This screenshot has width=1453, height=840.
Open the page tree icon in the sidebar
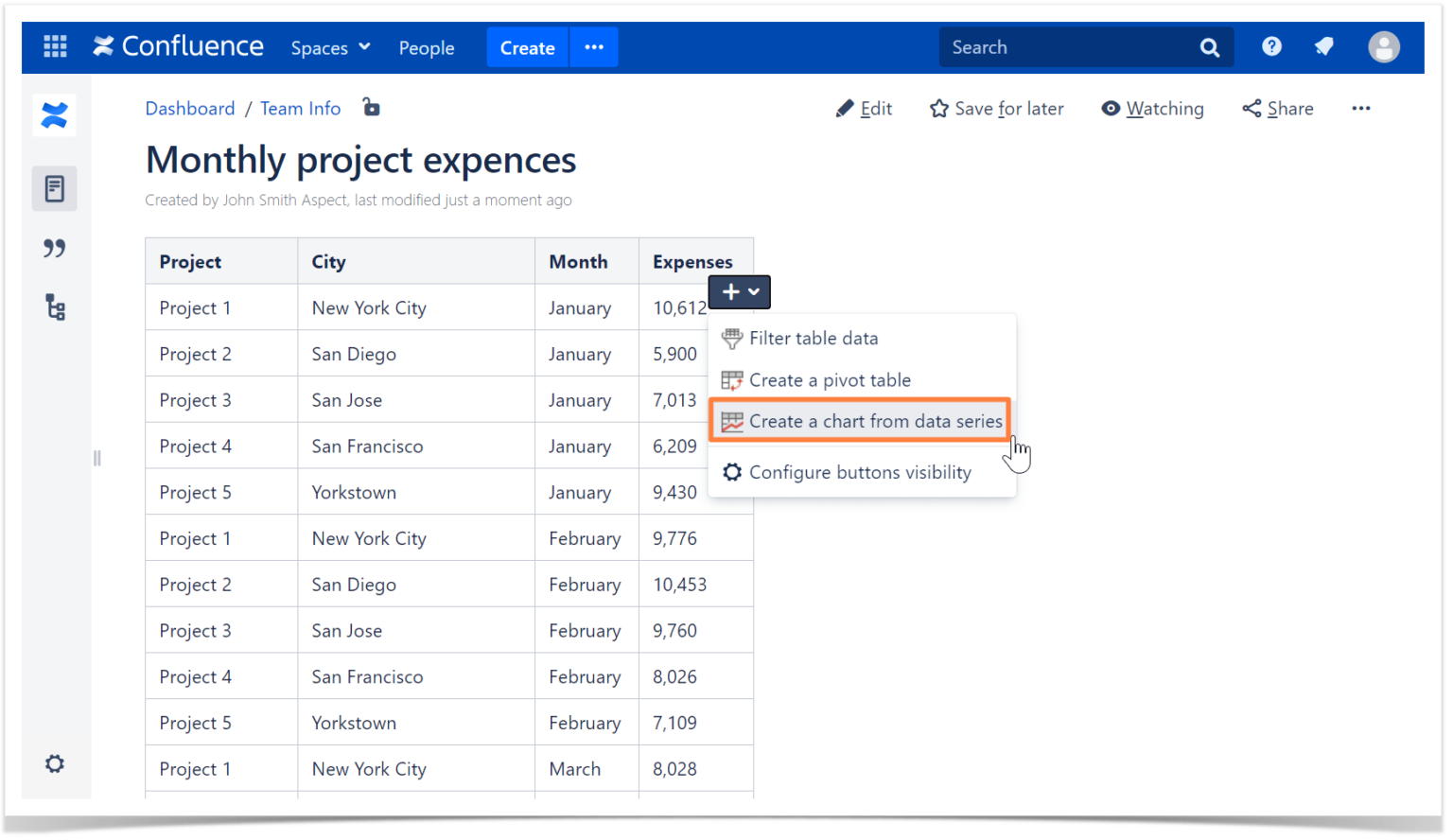point(54,307)
